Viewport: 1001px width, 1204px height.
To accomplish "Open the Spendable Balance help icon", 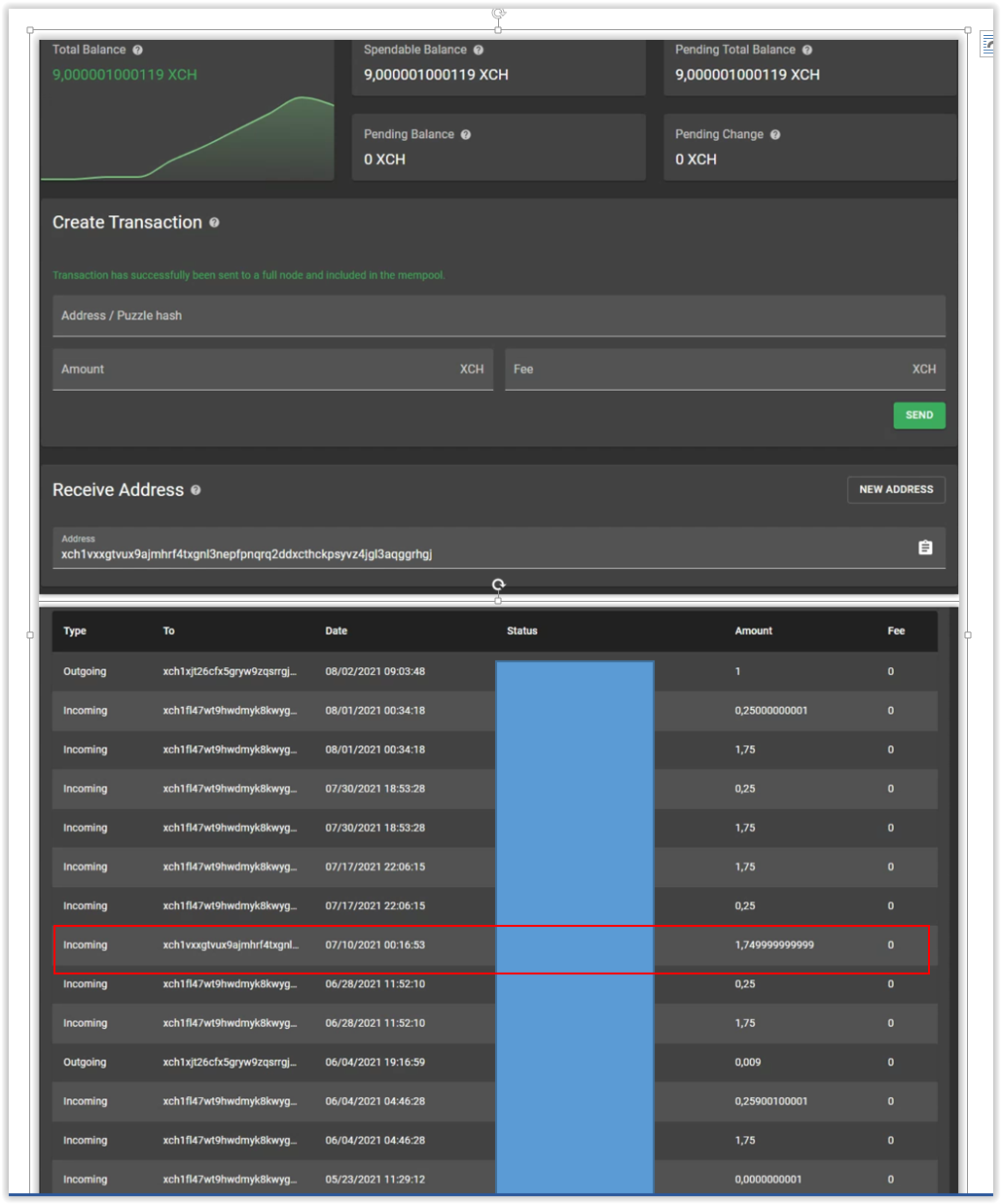I will (x=478, y=50).
